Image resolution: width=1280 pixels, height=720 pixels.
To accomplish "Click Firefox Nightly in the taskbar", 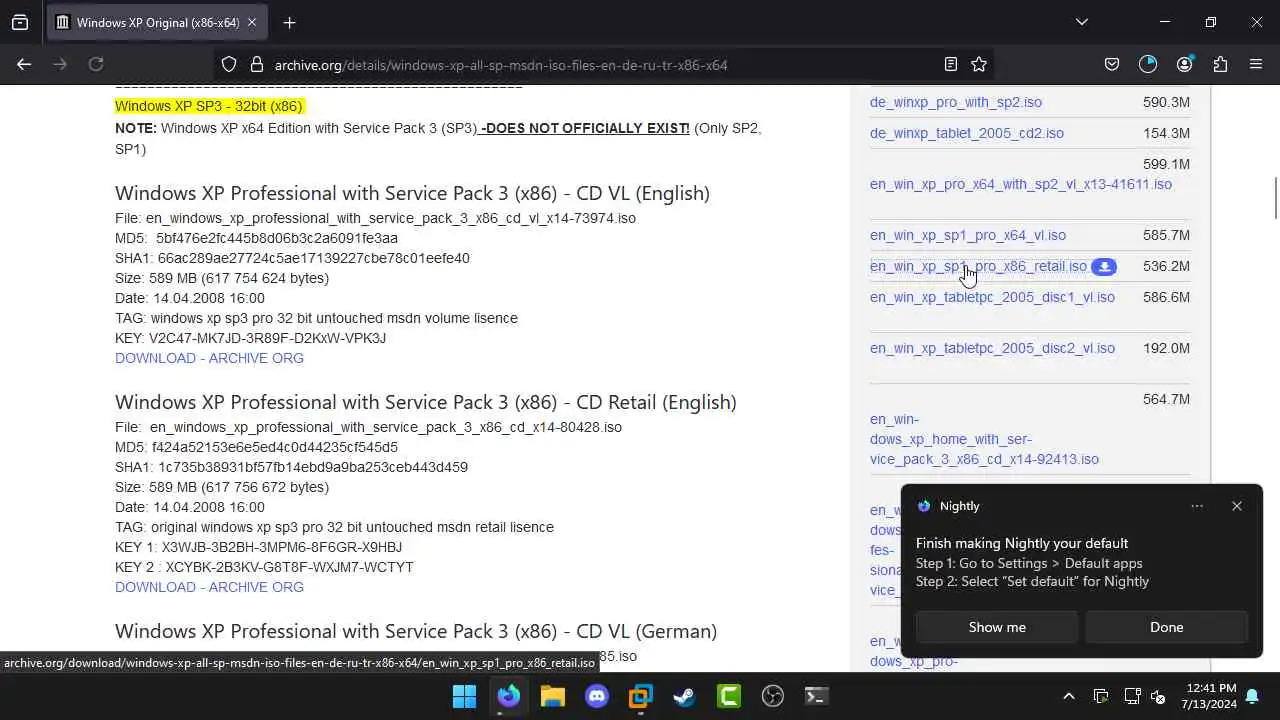I will tap(509, 696).
